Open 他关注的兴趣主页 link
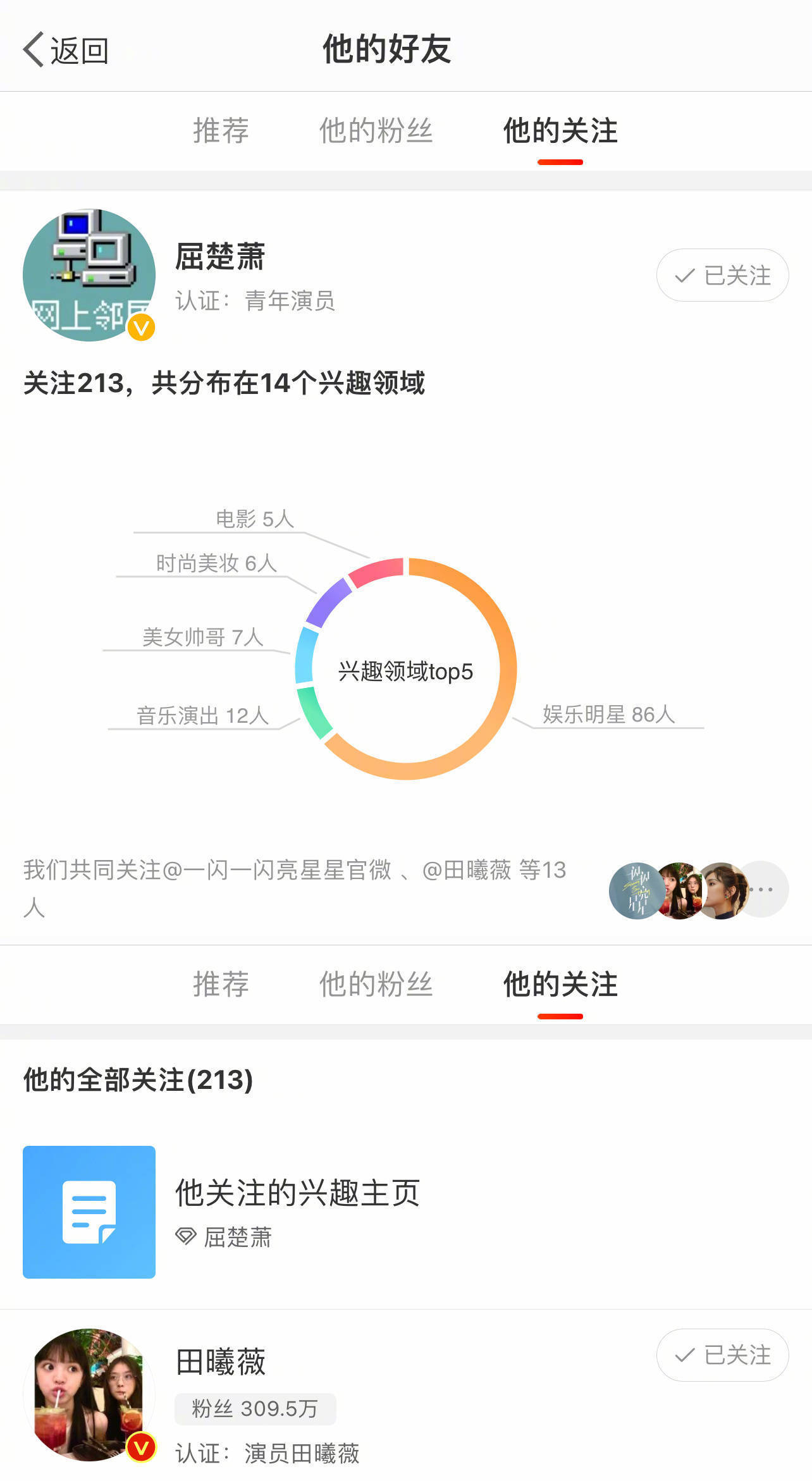 [297, 1193]
